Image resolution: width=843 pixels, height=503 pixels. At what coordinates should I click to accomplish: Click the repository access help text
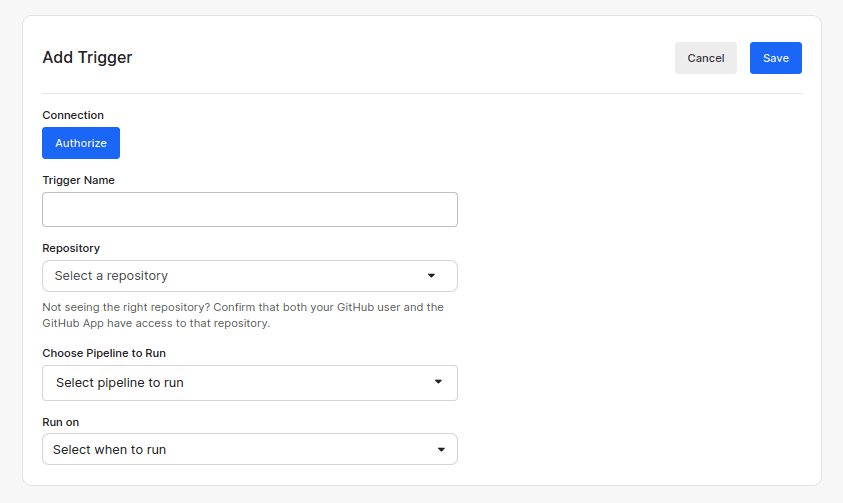tap(243, 315)
